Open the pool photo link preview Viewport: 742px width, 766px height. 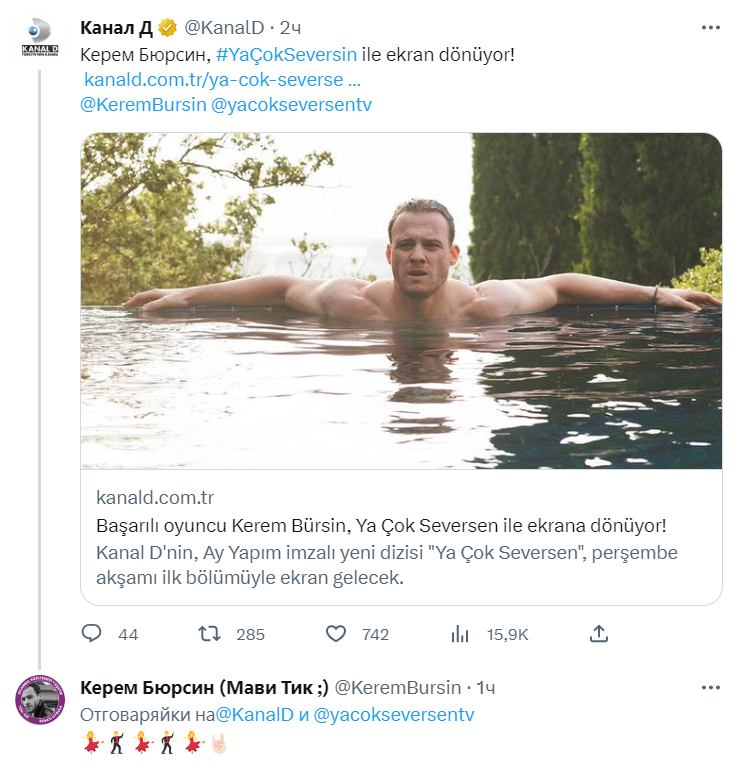click(401, 300)
